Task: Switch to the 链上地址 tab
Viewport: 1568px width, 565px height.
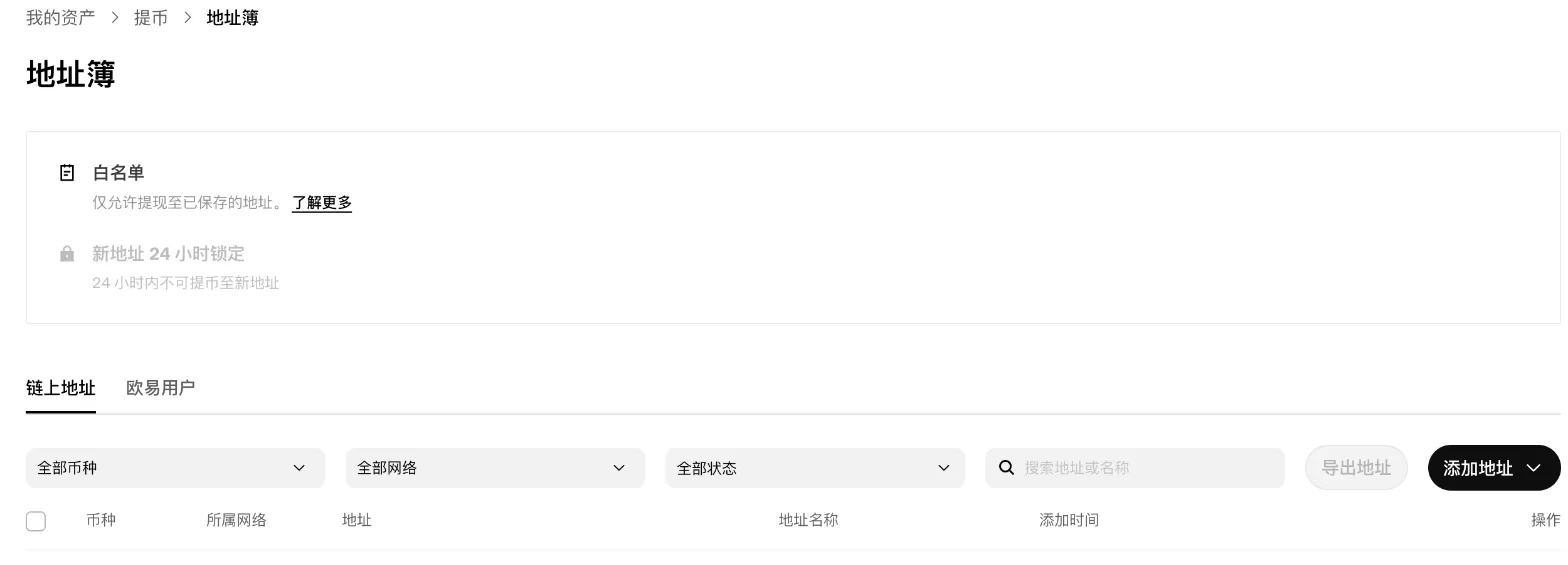Action: (x=61, y=388)
